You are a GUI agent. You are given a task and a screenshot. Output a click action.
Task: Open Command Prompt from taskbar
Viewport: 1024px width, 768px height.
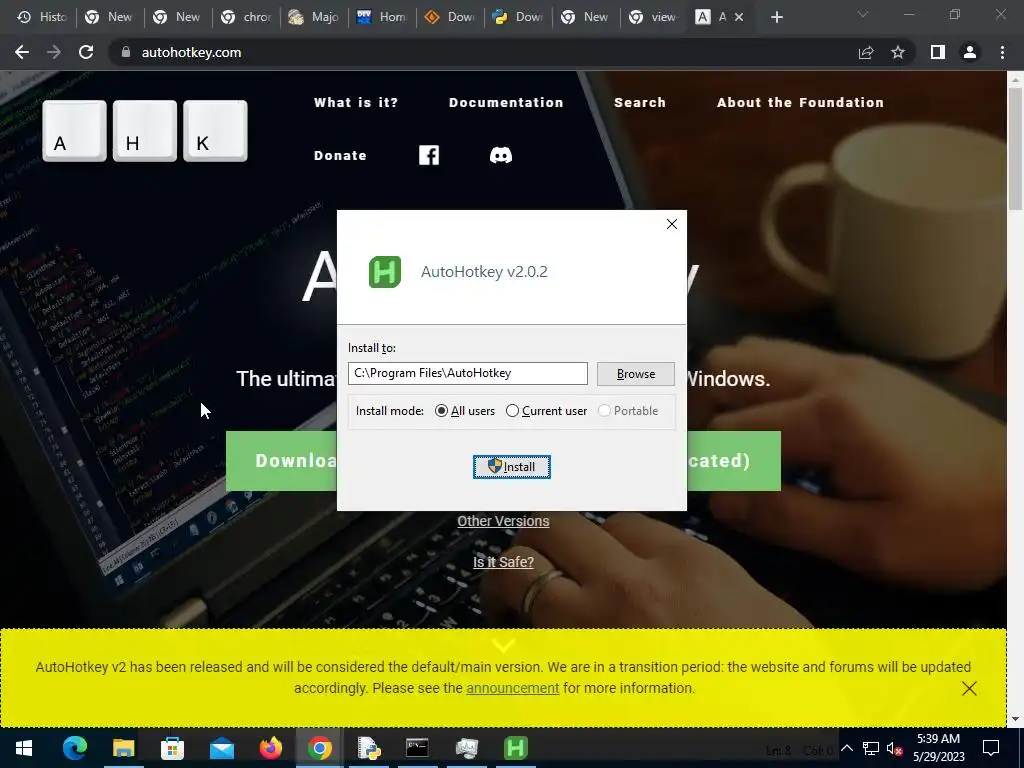417,748
